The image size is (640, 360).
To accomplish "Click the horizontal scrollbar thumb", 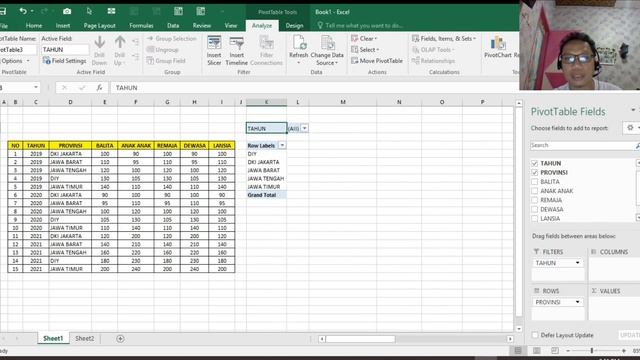I will click(360, 339).
